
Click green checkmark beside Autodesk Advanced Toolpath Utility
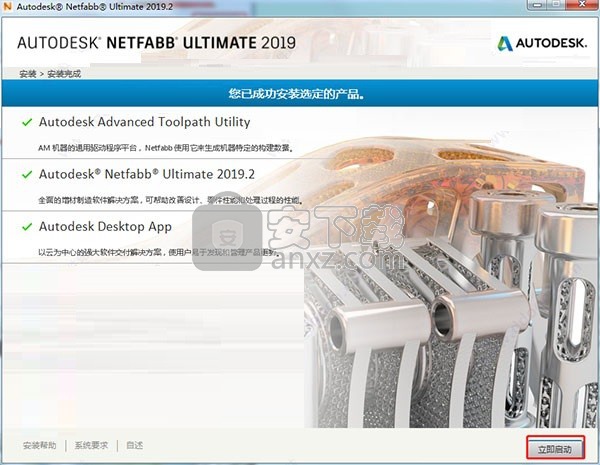click(27, 122)
